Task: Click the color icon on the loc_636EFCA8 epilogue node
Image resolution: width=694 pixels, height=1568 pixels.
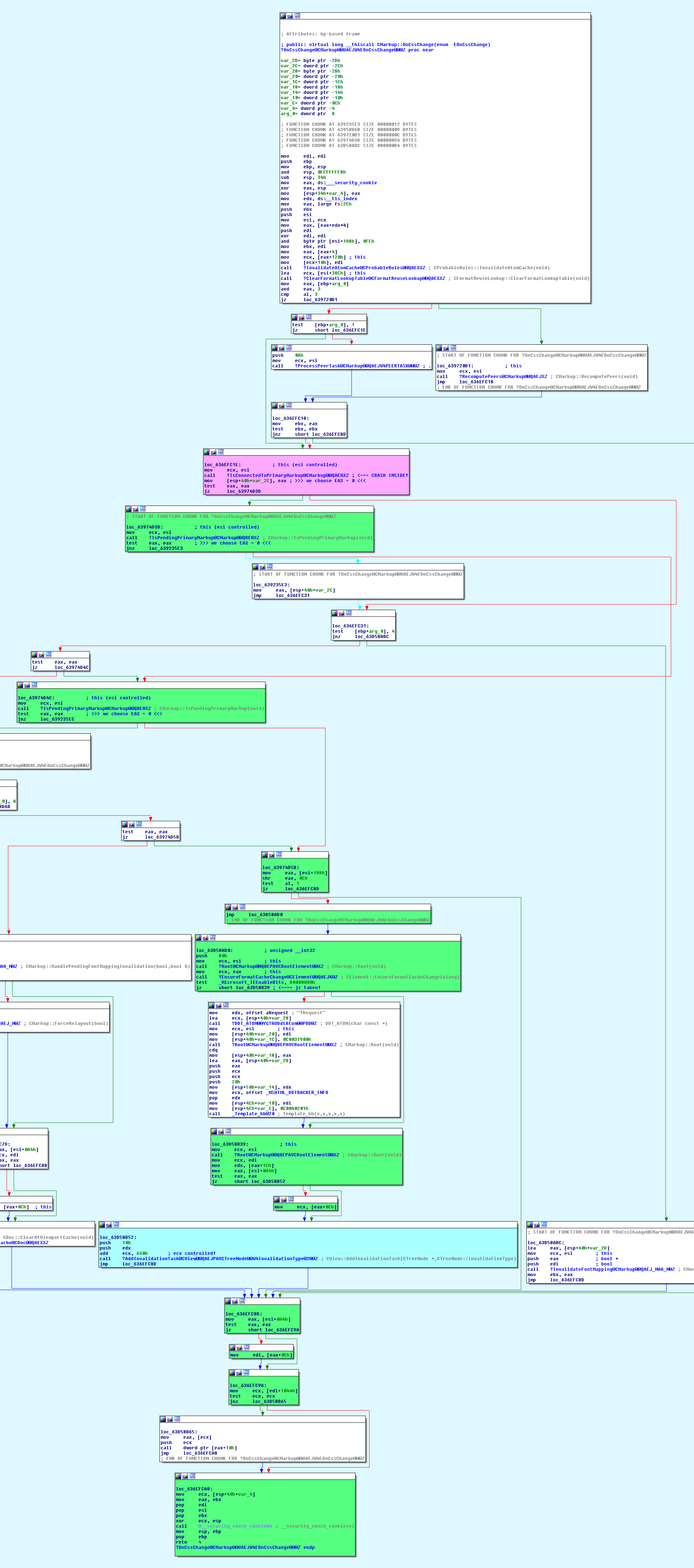Action: [178, 1476]
